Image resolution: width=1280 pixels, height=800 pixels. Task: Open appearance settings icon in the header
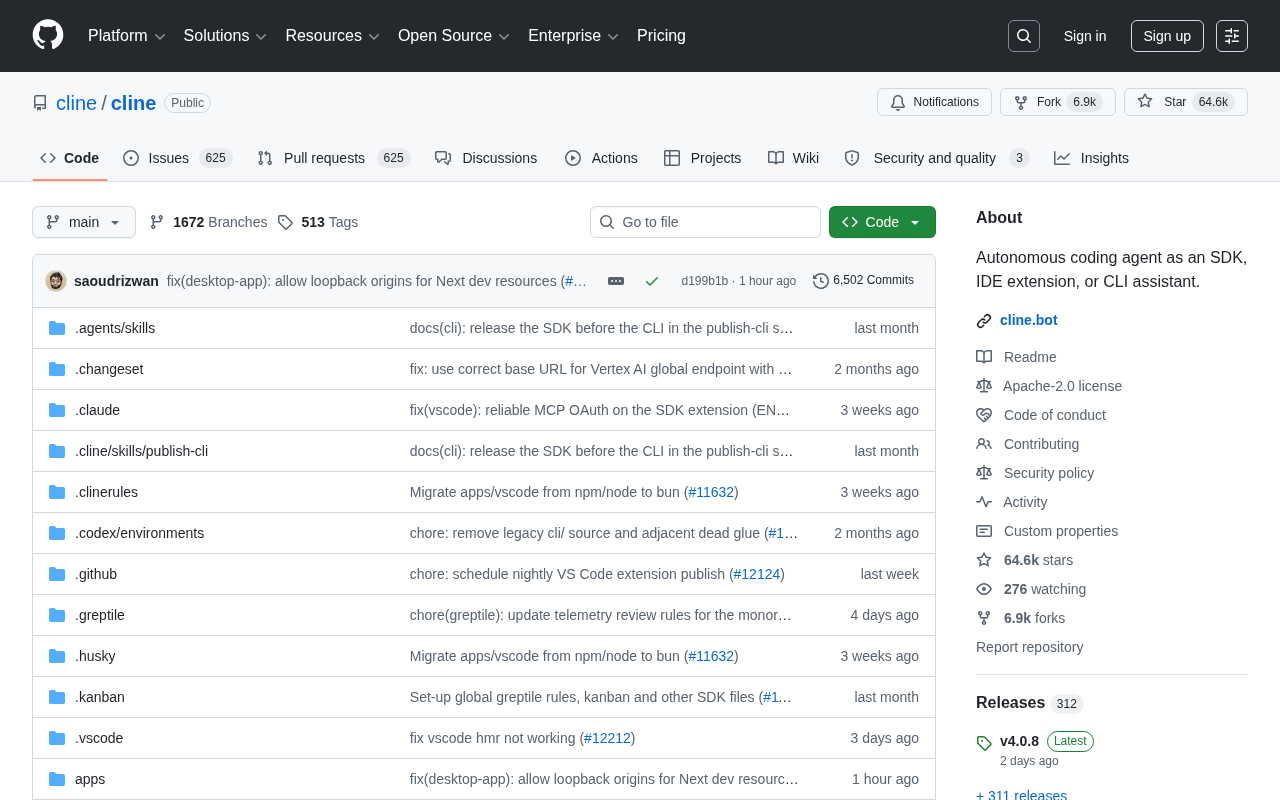coord(1232,36)
